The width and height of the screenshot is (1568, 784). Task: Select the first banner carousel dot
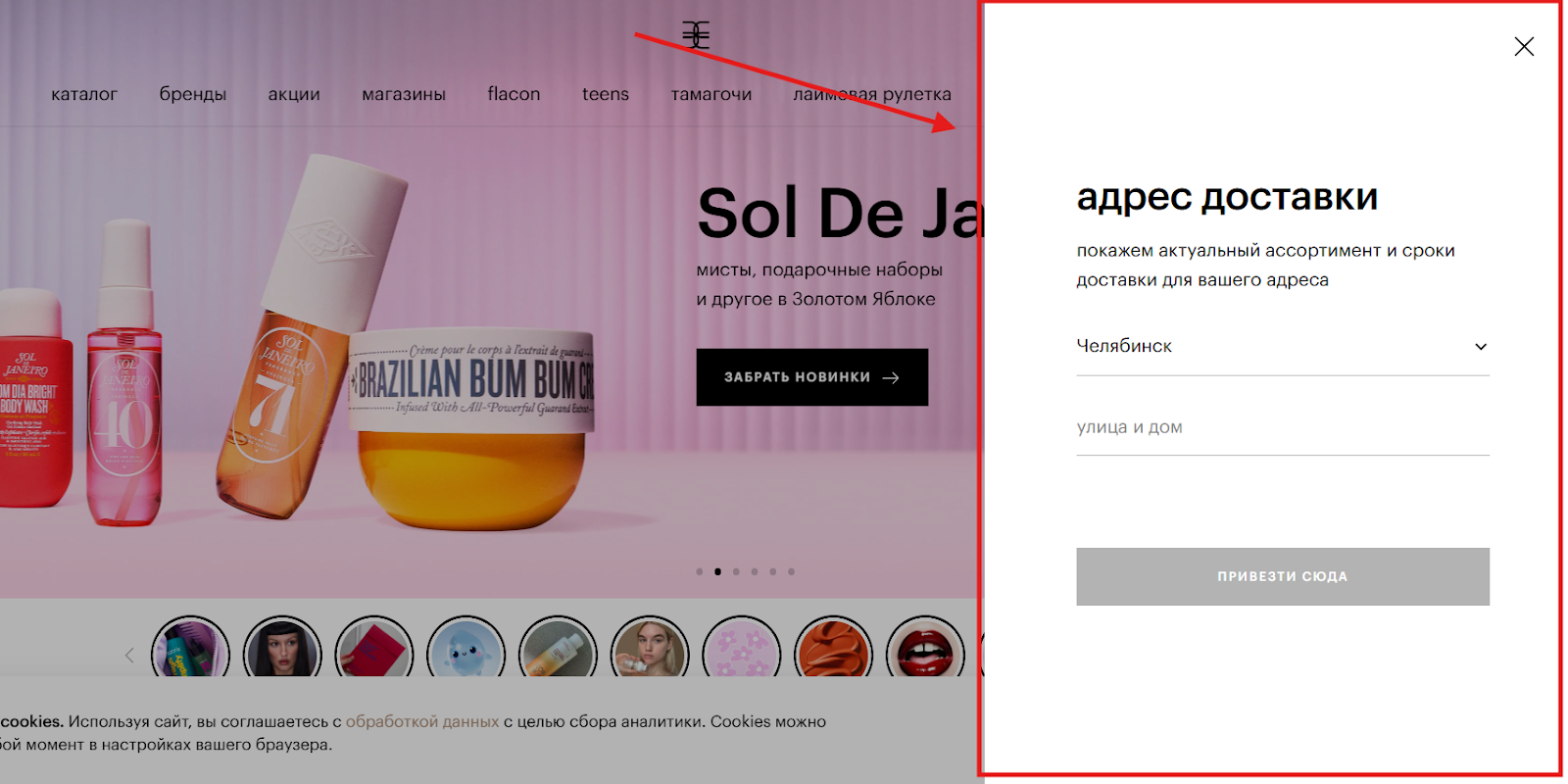(x=700, y=571)
